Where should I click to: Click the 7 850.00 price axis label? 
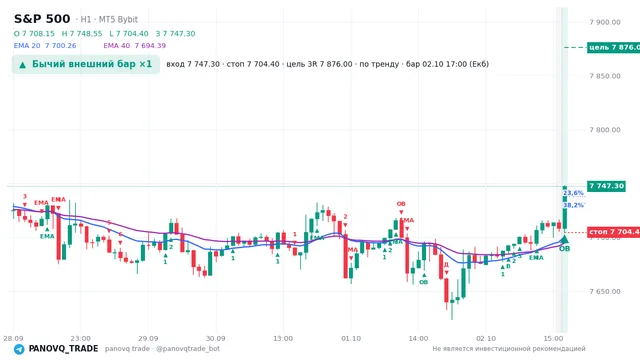(605, 76)
